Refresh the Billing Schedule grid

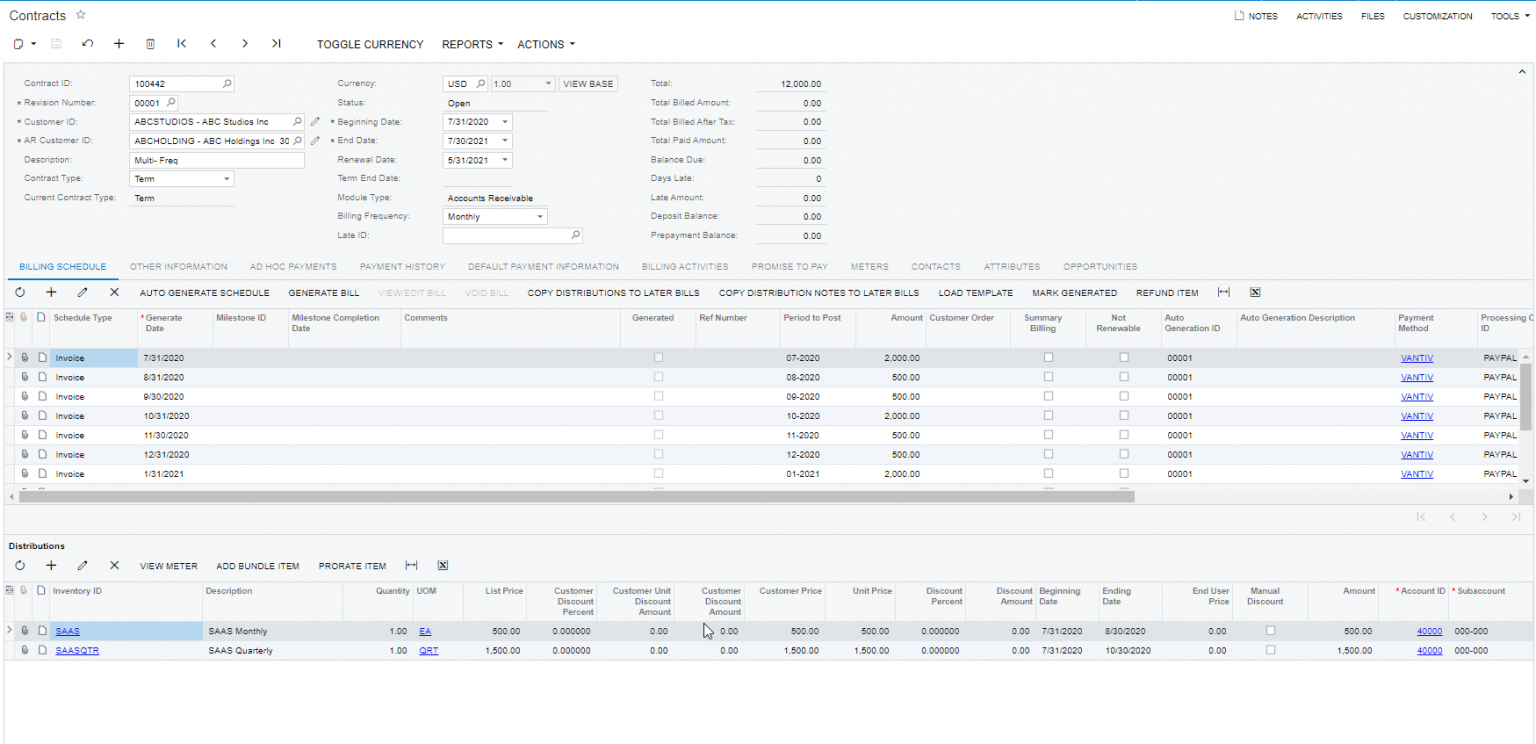click(x=19, y=292)
